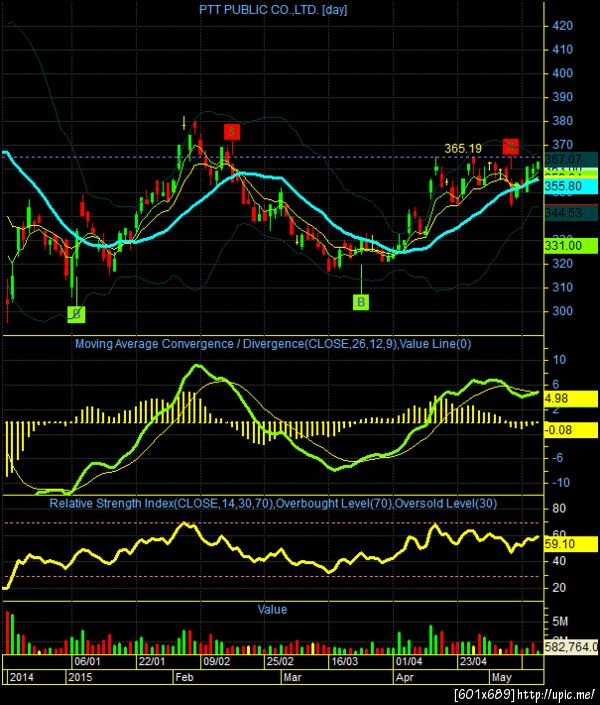Click the Apr month label
The height and width of the screenshot is (705, 600).
click(404, 677)
